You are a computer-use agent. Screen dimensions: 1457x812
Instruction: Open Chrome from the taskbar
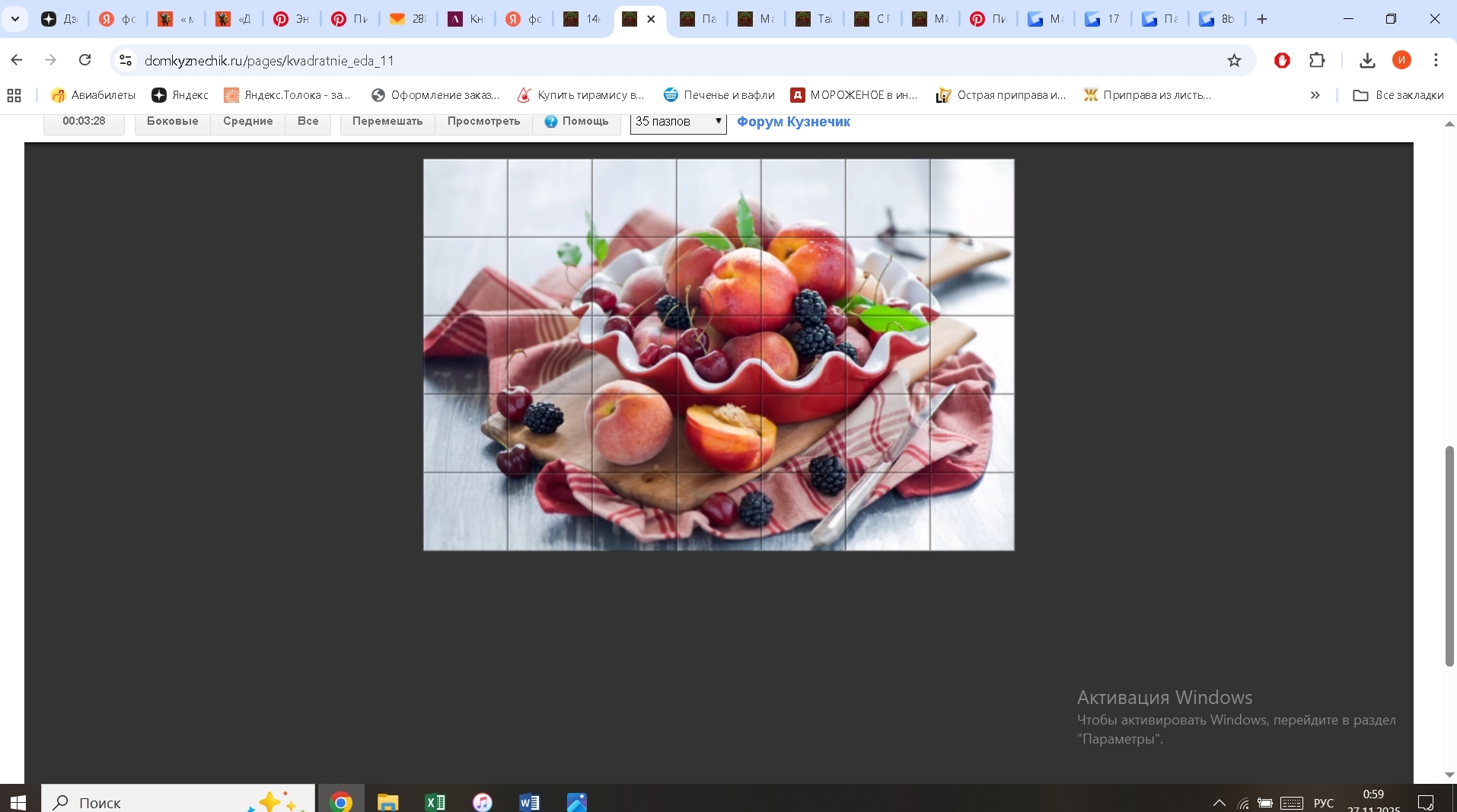pyautogui.click(x=341, y=802)
